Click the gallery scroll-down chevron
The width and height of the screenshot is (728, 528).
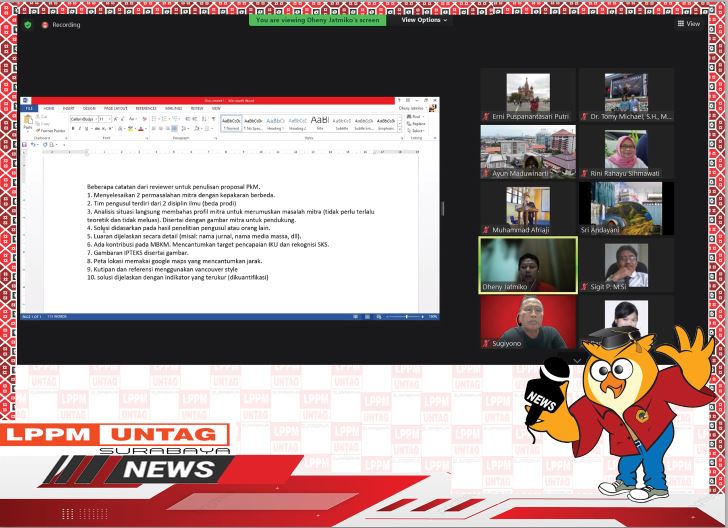click(x=577, y=360)
